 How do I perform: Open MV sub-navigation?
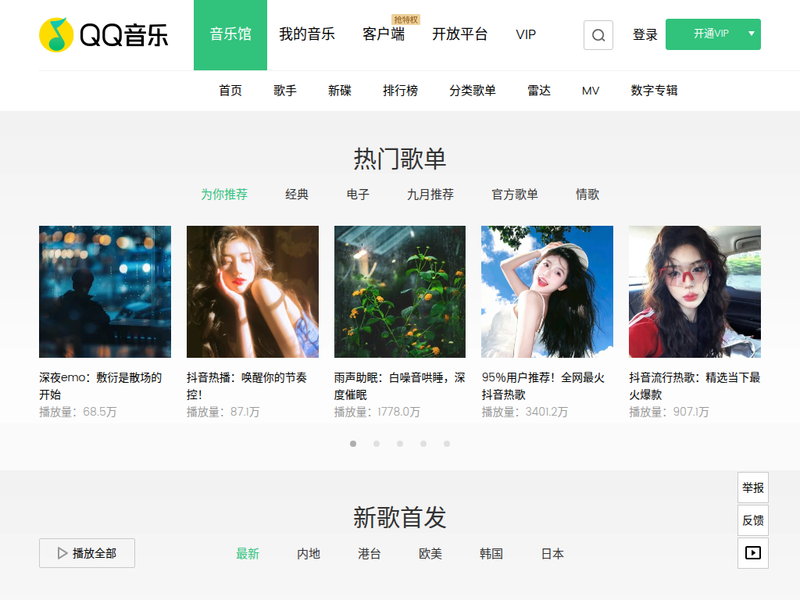coord(590,91)
